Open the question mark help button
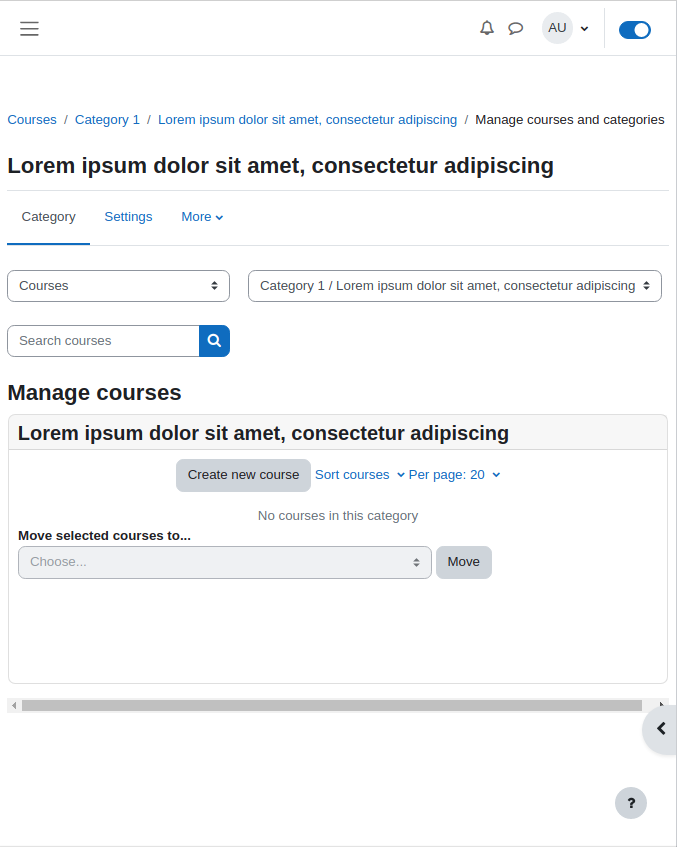 (x=631, y=803)
